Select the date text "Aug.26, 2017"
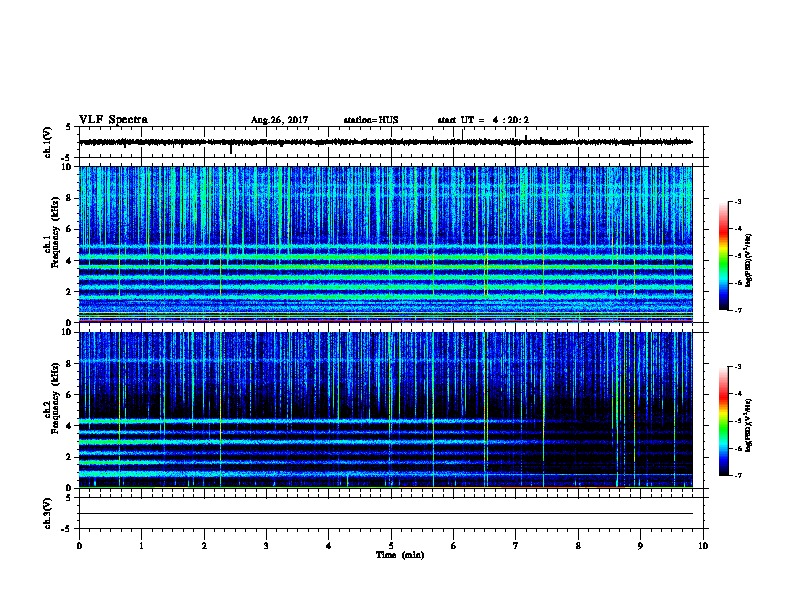 tap(279, 120)
